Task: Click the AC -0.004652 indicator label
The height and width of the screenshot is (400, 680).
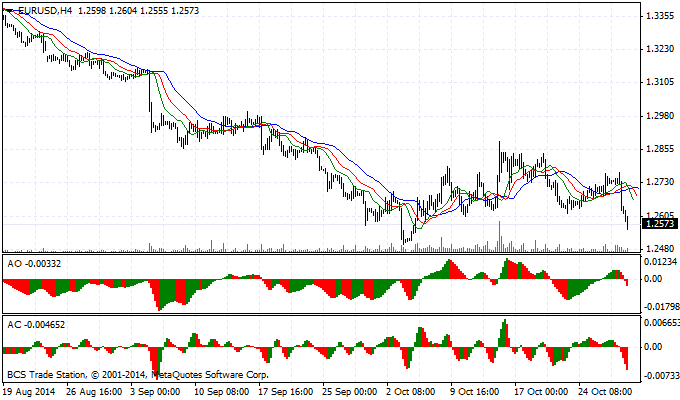Action: 36,325
